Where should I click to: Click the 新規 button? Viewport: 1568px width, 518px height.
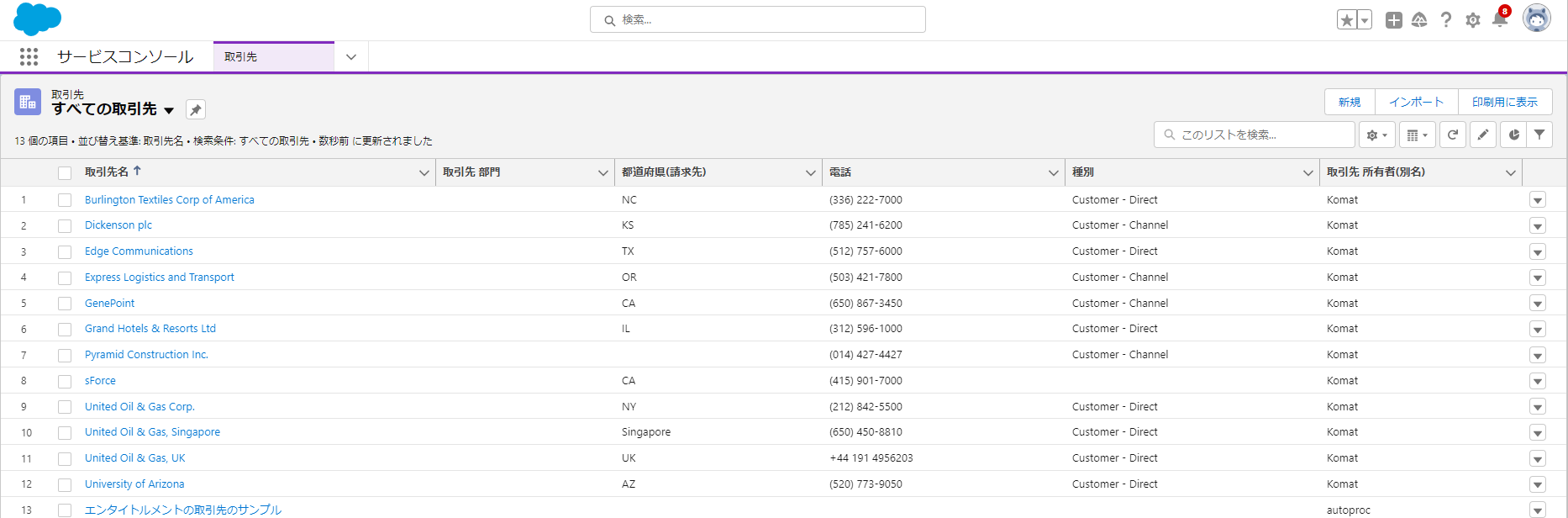1350,102
